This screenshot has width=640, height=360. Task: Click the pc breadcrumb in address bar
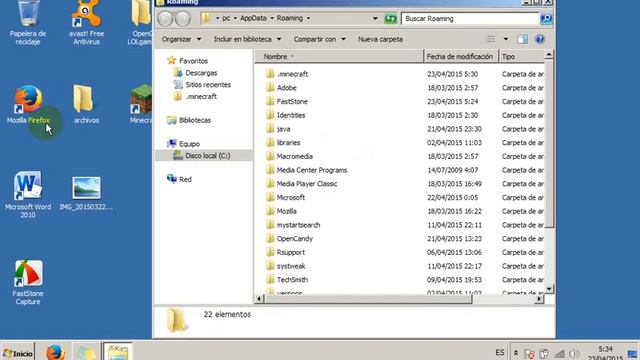(226, 18)
